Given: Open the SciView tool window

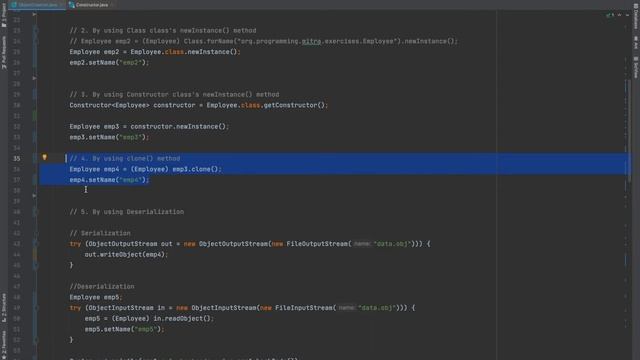Looking at the screenshot, I should 636,67.
